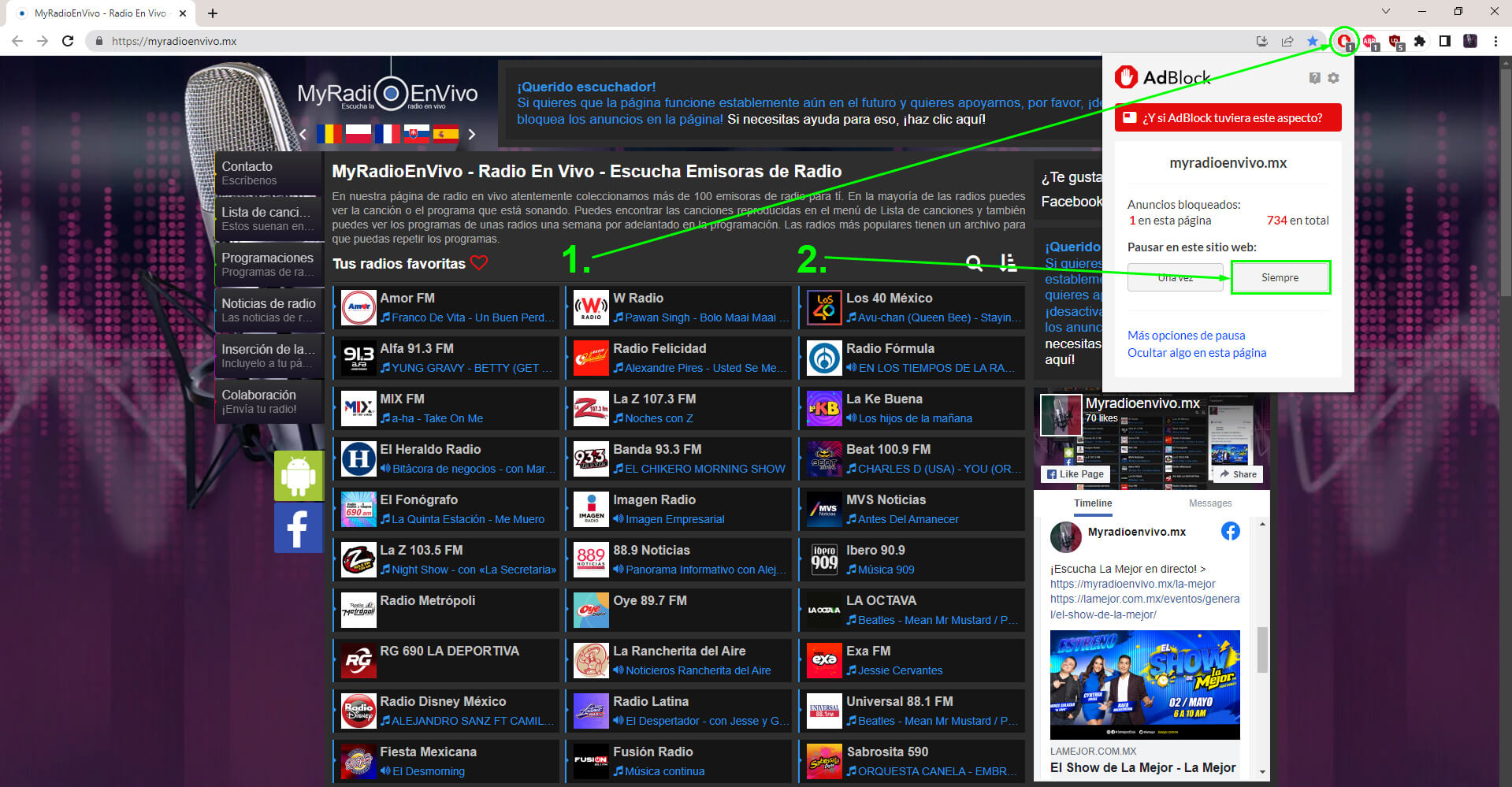Screen dimensions: 1512x787
Task: Open Fusión Radio station
Action: click(680, 761)
